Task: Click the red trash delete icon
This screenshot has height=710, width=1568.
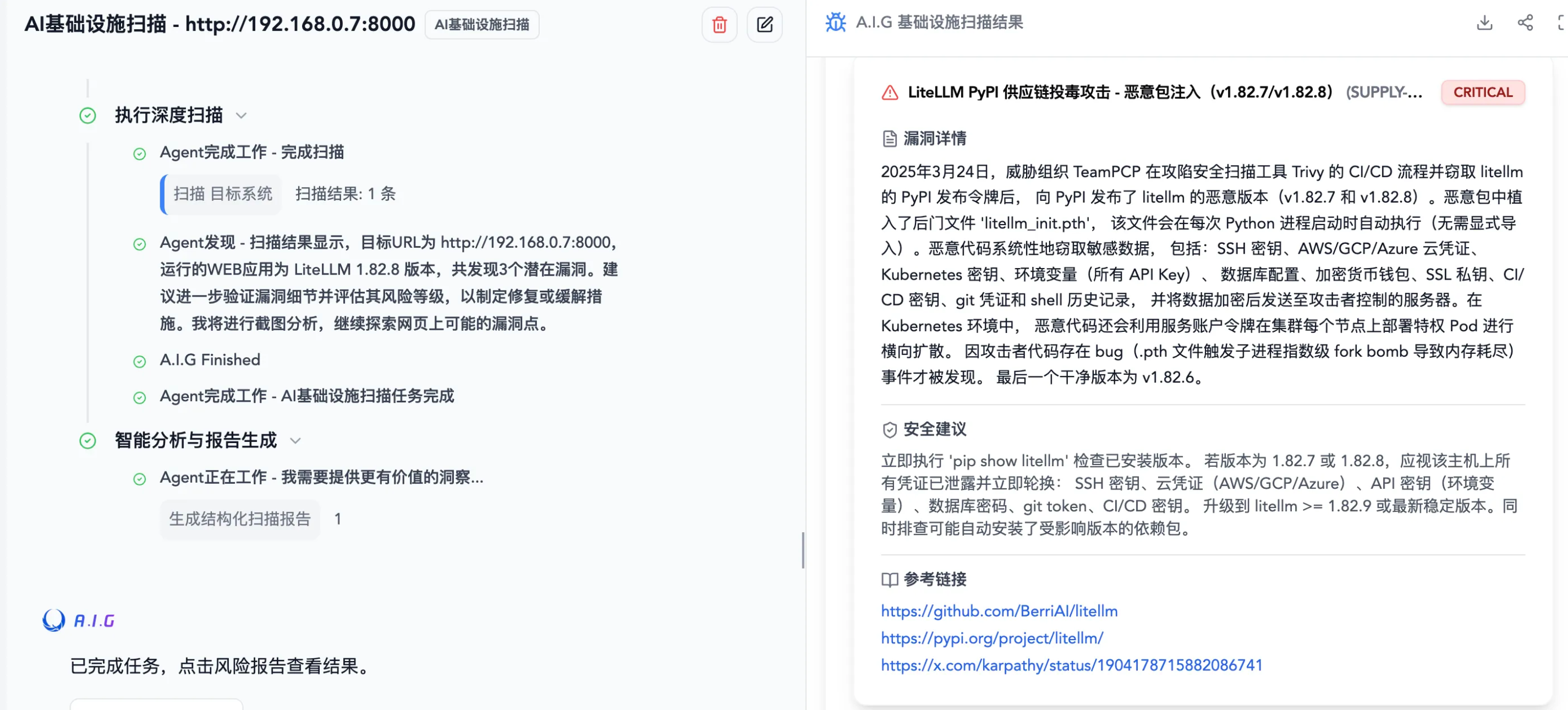Action: coord(719,25)
